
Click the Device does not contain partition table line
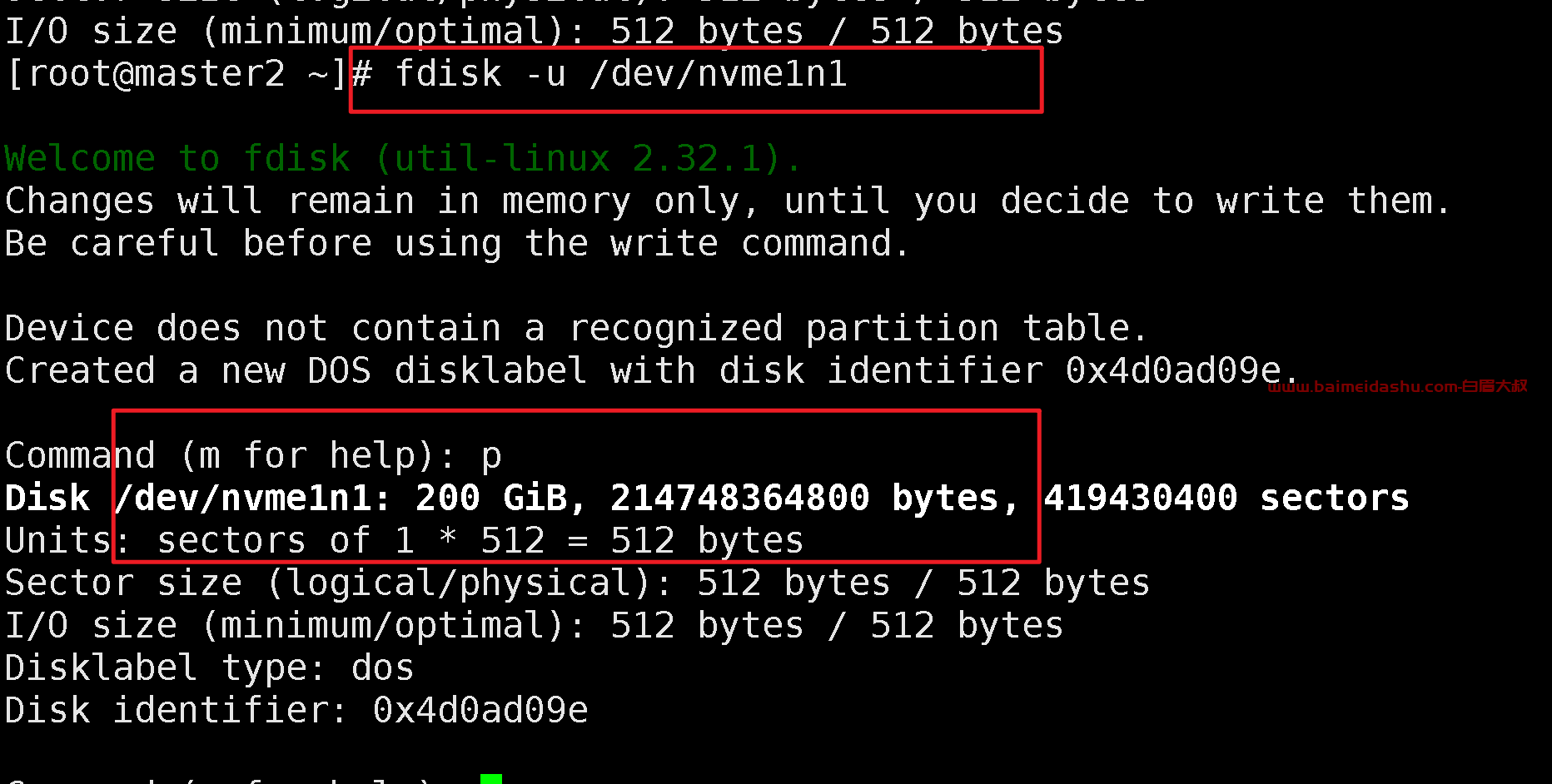[x=576, y=328]
